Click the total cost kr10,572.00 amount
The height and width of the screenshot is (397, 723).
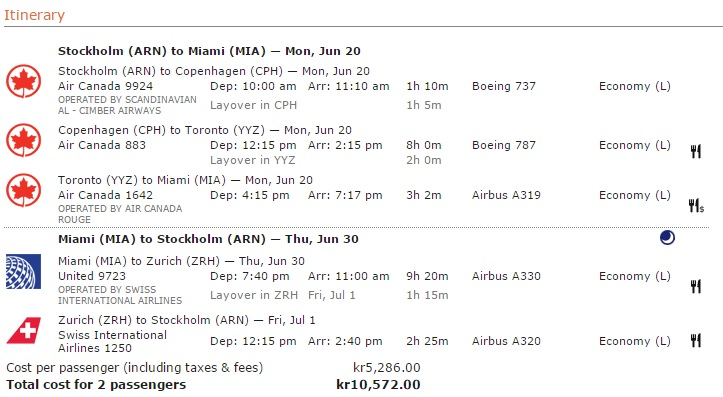pos(379,385)
